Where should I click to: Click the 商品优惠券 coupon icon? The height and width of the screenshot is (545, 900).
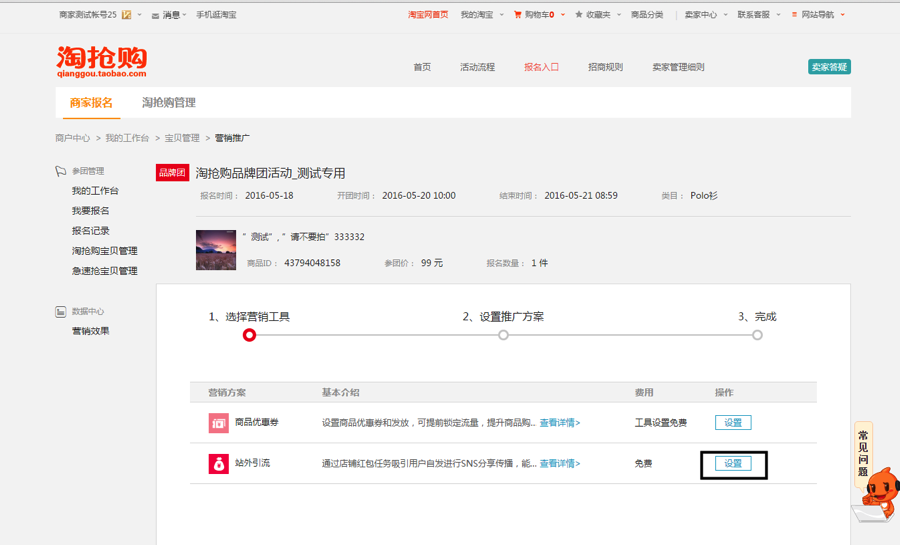[x=218, y=423]
